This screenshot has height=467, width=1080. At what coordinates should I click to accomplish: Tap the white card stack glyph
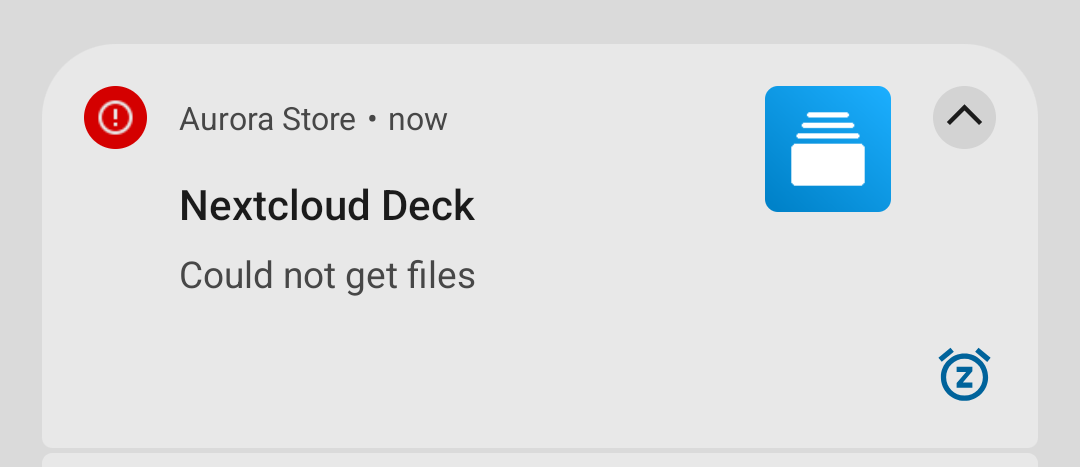pyautogui.click(x=827, y=150)
